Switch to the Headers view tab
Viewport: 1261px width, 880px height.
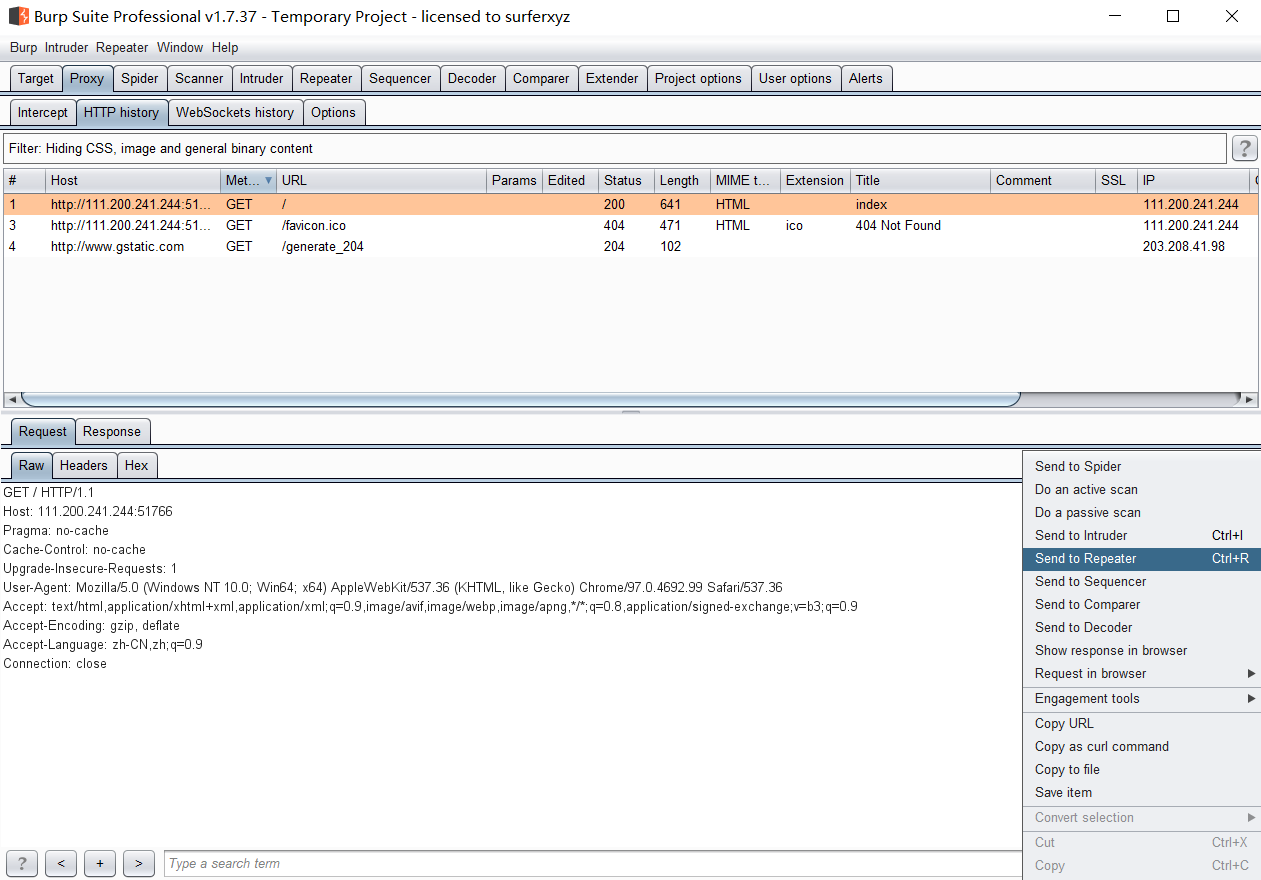click(x=84, y=466)
